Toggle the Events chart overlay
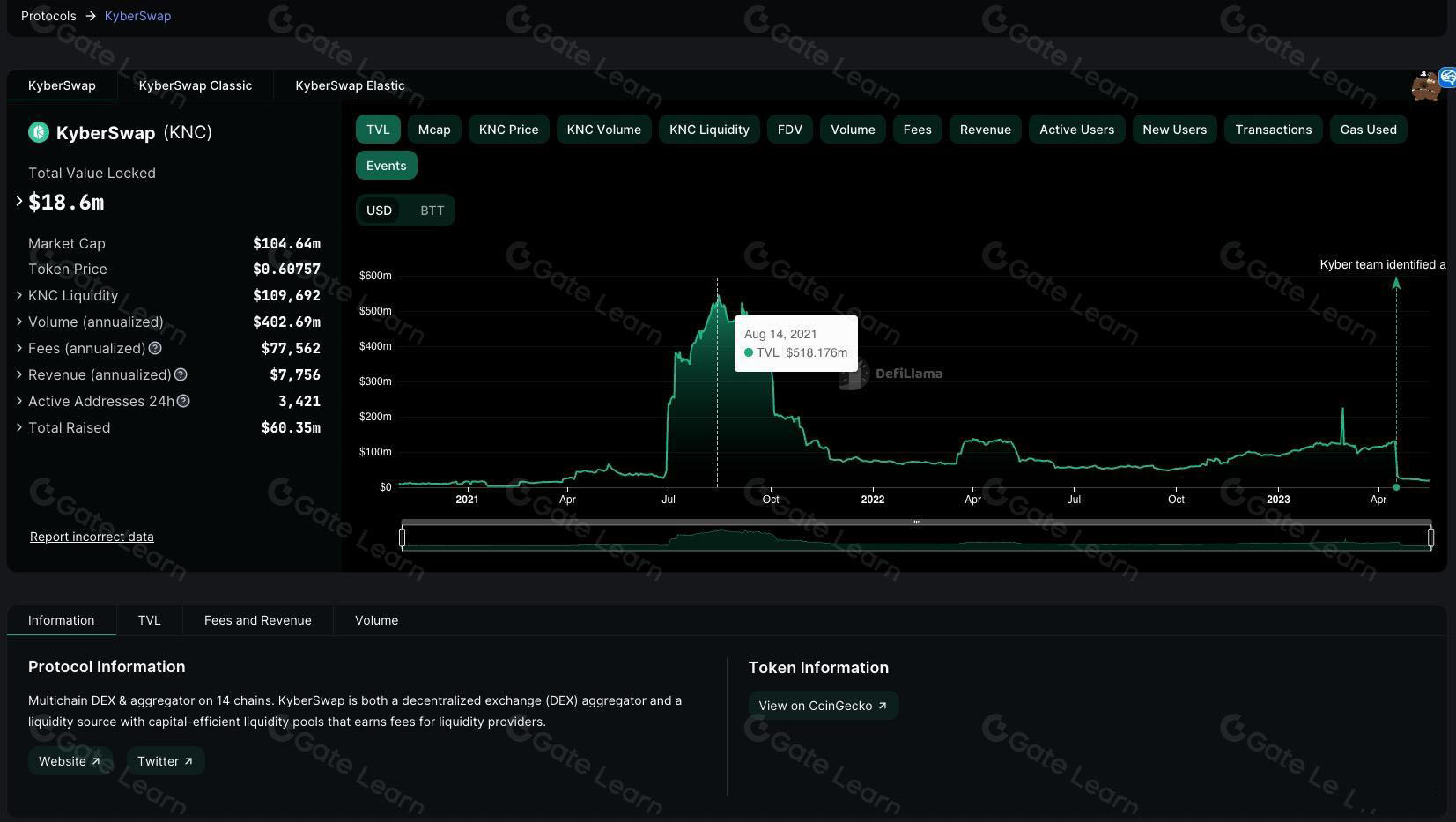The height and width of the screenshot is (822, 1456). click(387, 166)
